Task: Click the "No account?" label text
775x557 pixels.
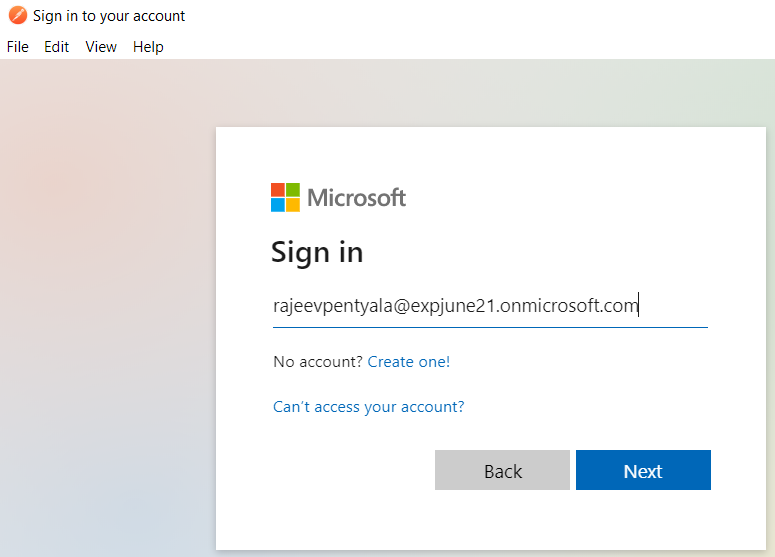Action: coord(318,362)
